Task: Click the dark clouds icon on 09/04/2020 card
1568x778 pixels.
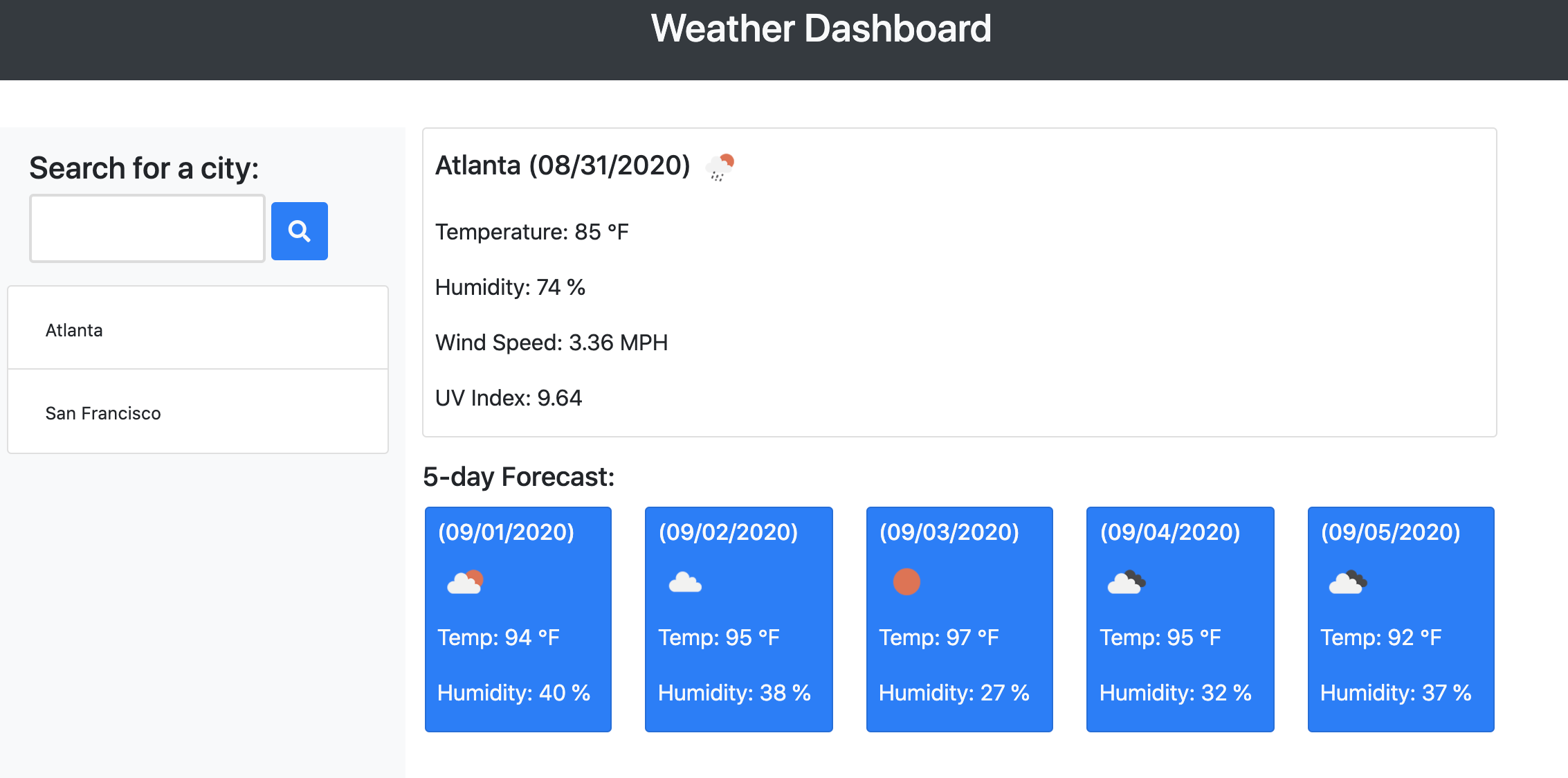Action: point(1127,583)
